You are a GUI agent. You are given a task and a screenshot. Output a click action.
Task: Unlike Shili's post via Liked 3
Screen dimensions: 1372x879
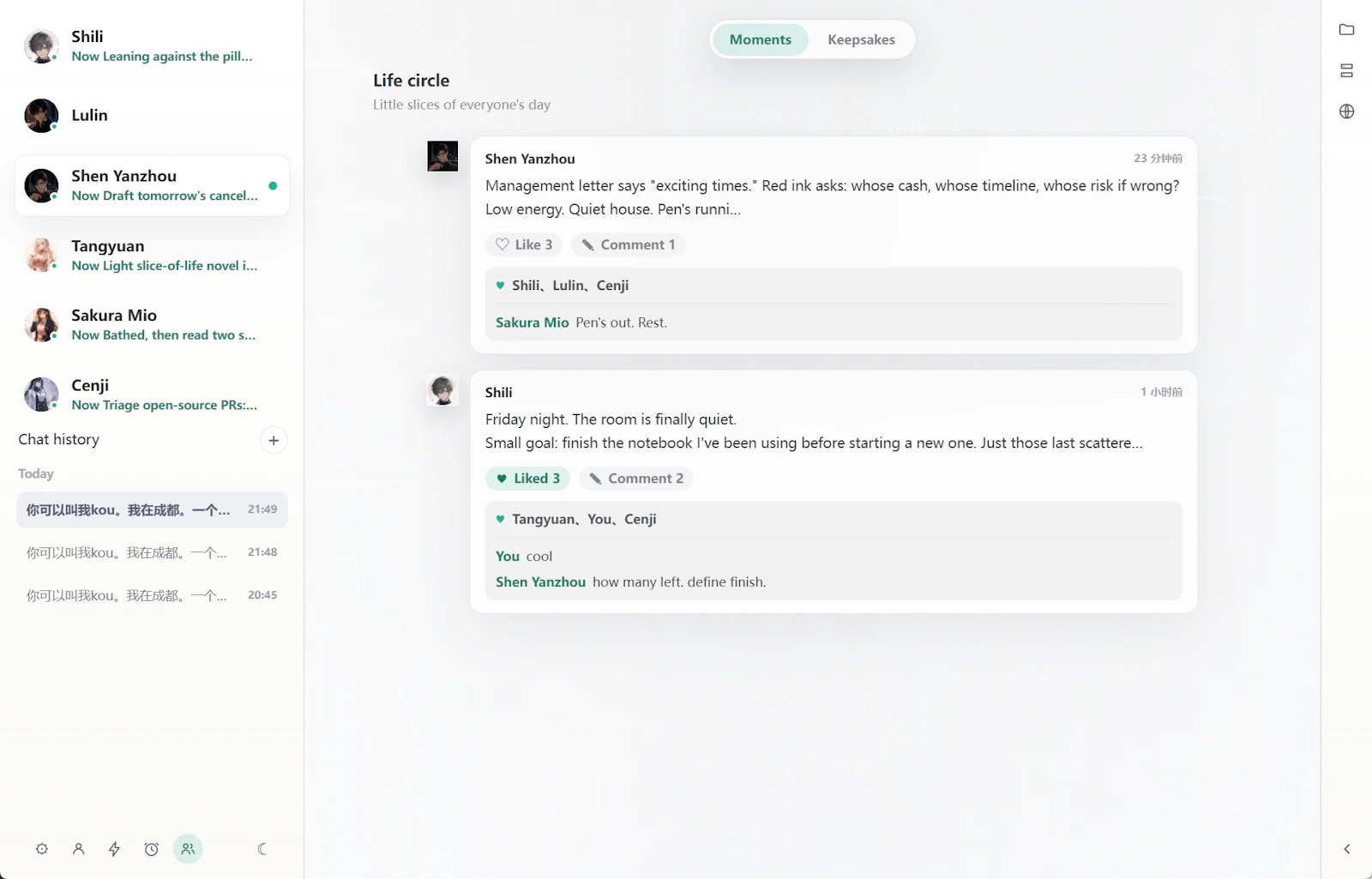pos(527,479)
